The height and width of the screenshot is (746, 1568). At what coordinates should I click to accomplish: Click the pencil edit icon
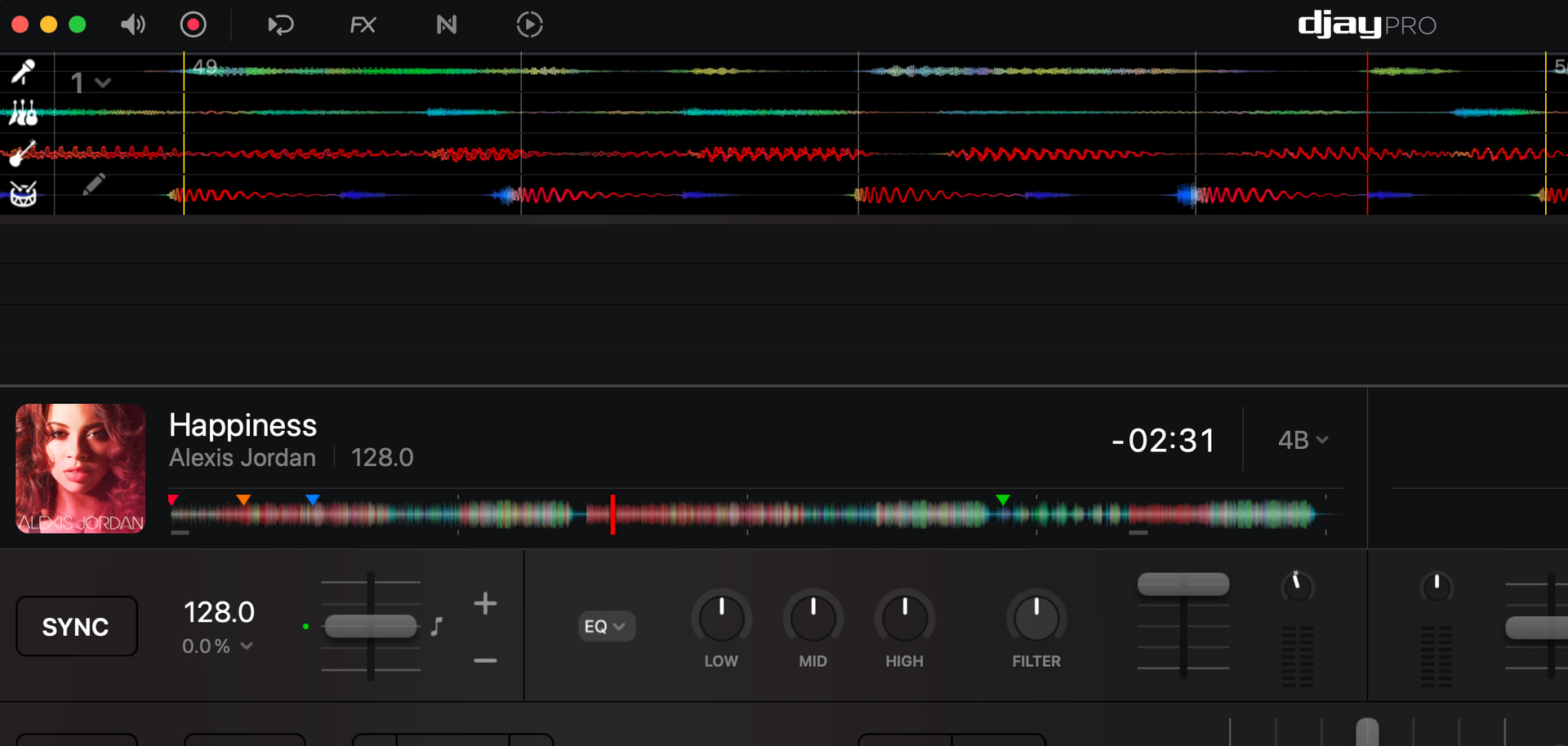tap(94, 184)
